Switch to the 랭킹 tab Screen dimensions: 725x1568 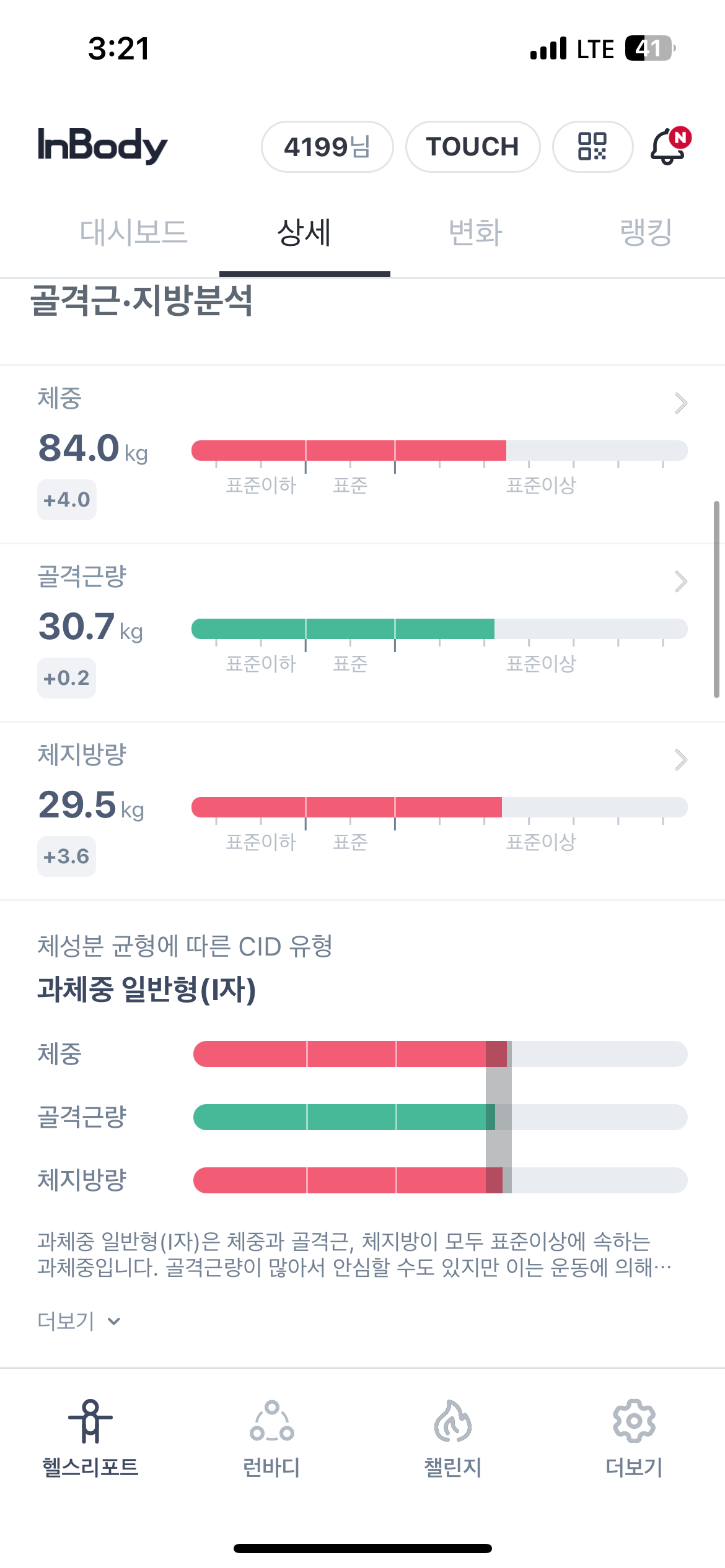pos(646,233)
